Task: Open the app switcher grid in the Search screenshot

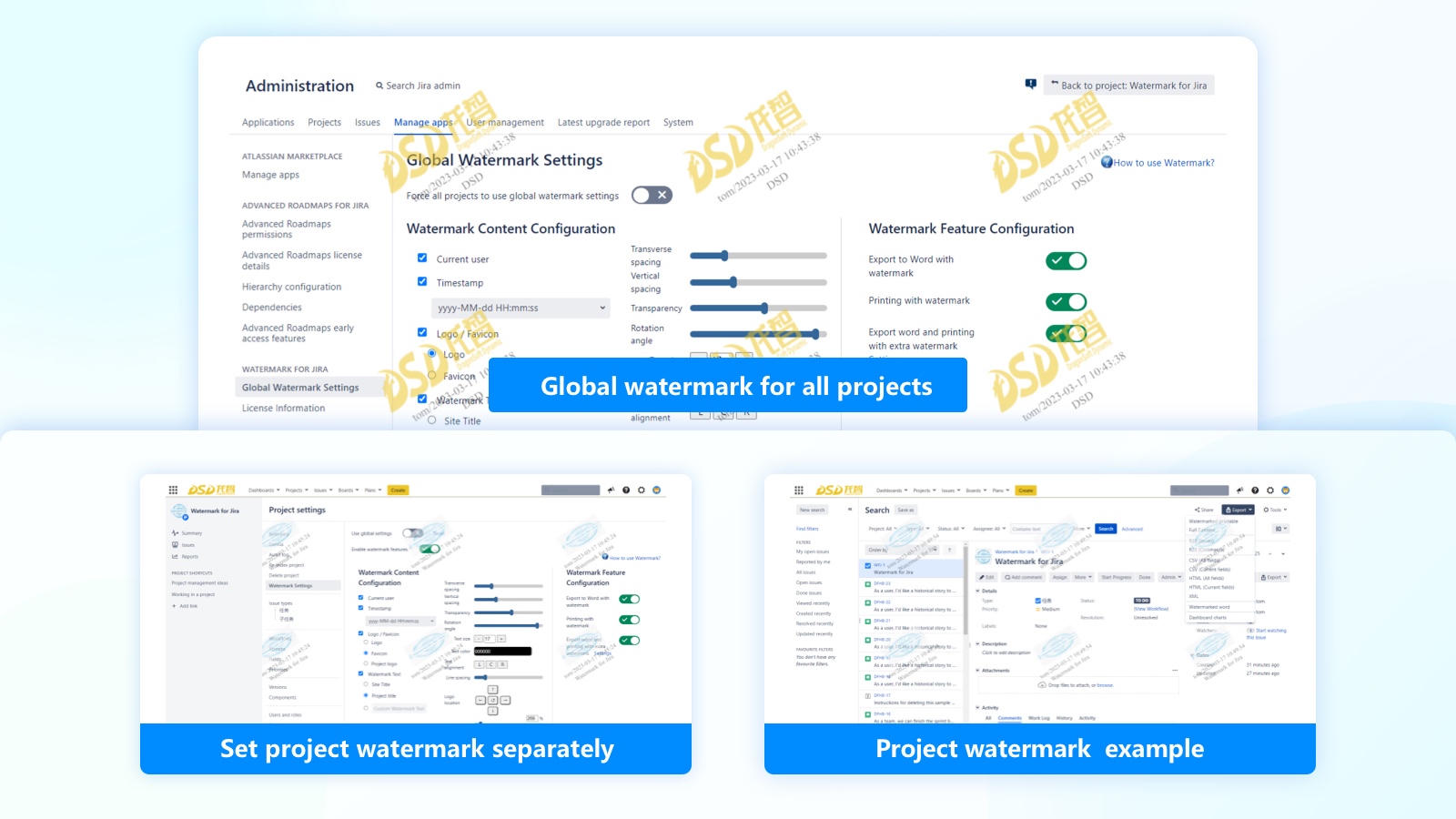Action: [799, 490]
